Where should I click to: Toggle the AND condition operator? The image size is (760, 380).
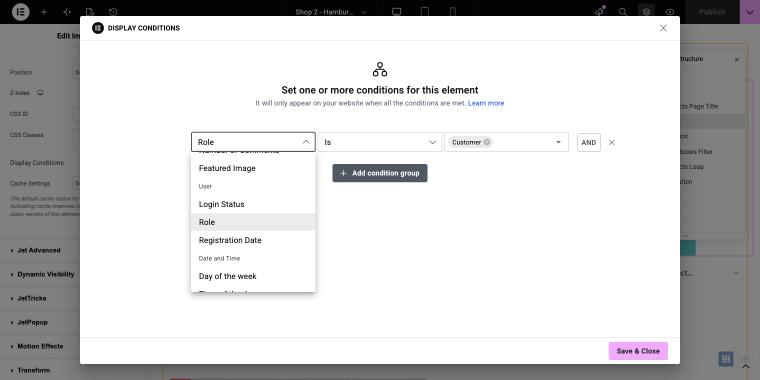coord(588,142)
